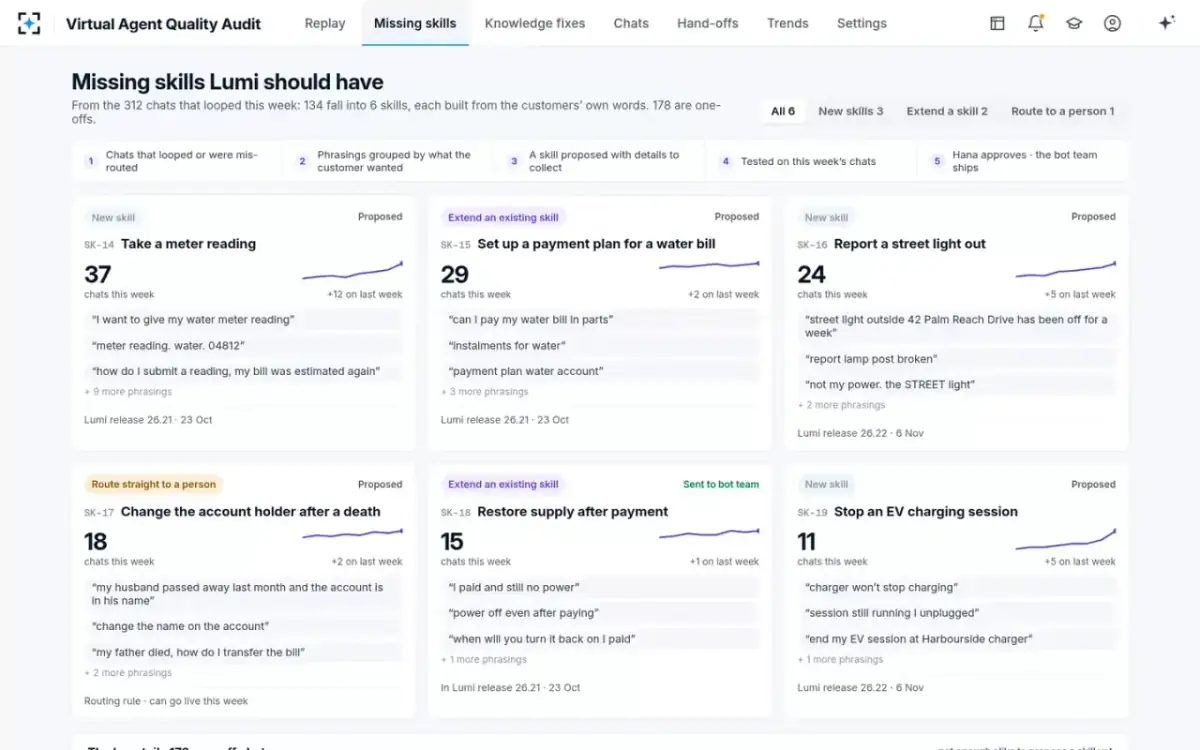Select phrase "charger won't stop charging"

tap(956, 588)
